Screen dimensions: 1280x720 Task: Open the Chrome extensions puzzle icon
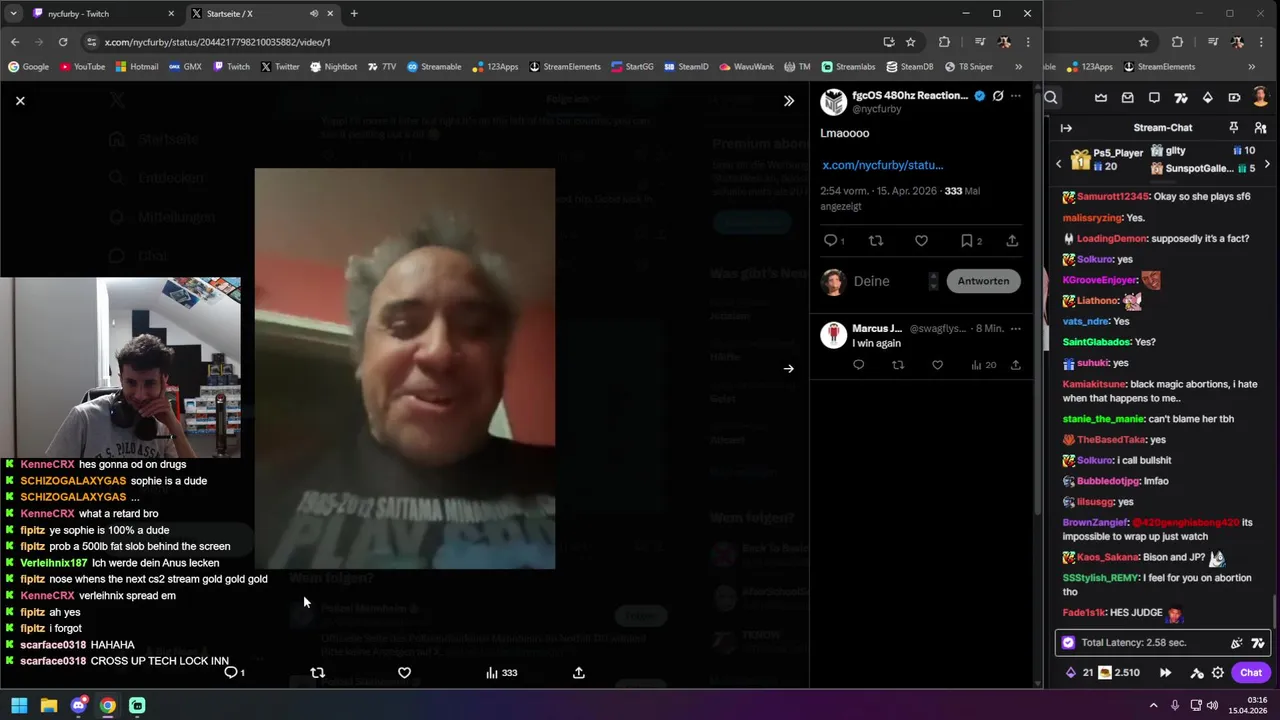tap(944, 42)
